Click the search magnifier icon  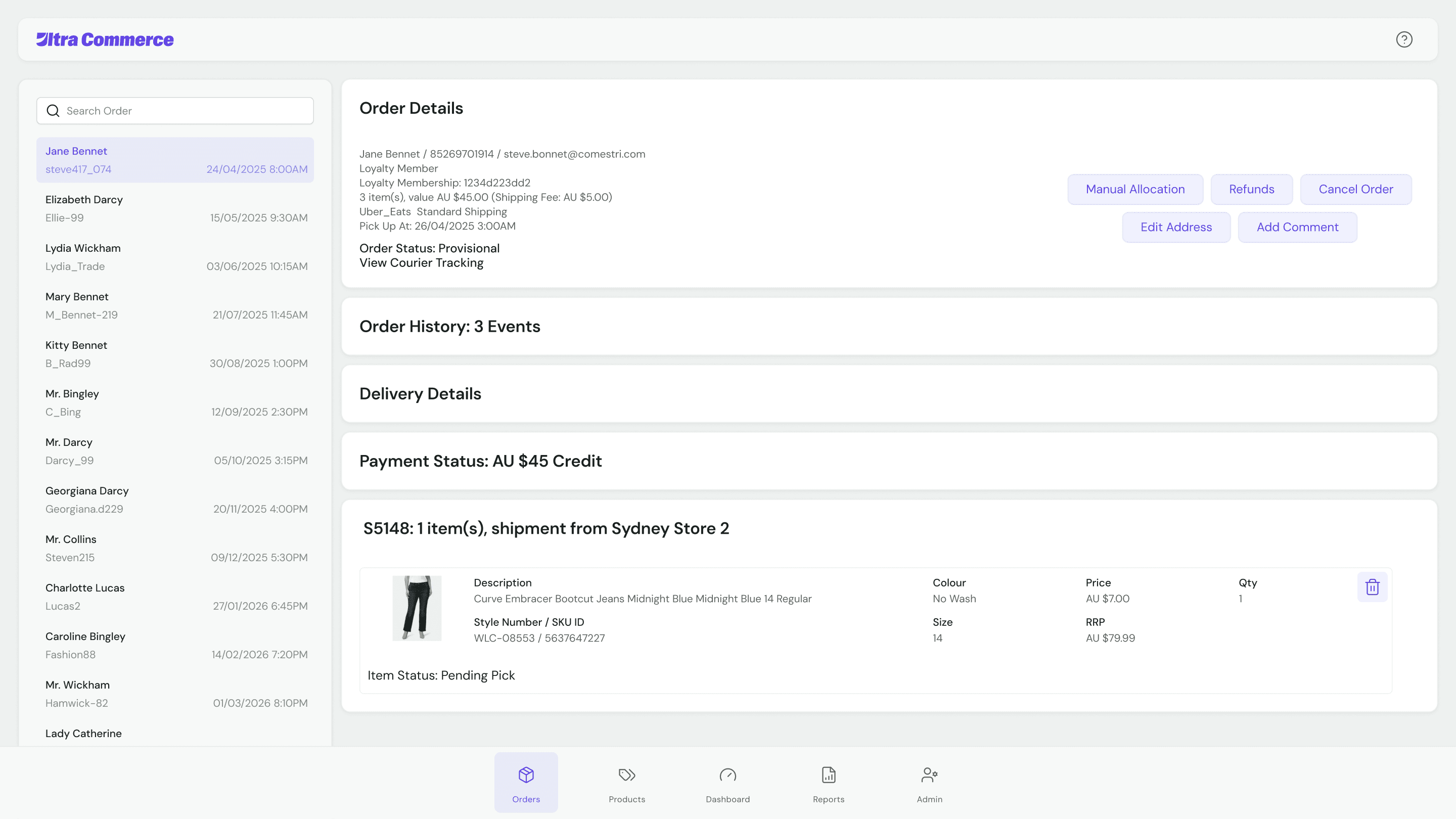coord(53,111)
